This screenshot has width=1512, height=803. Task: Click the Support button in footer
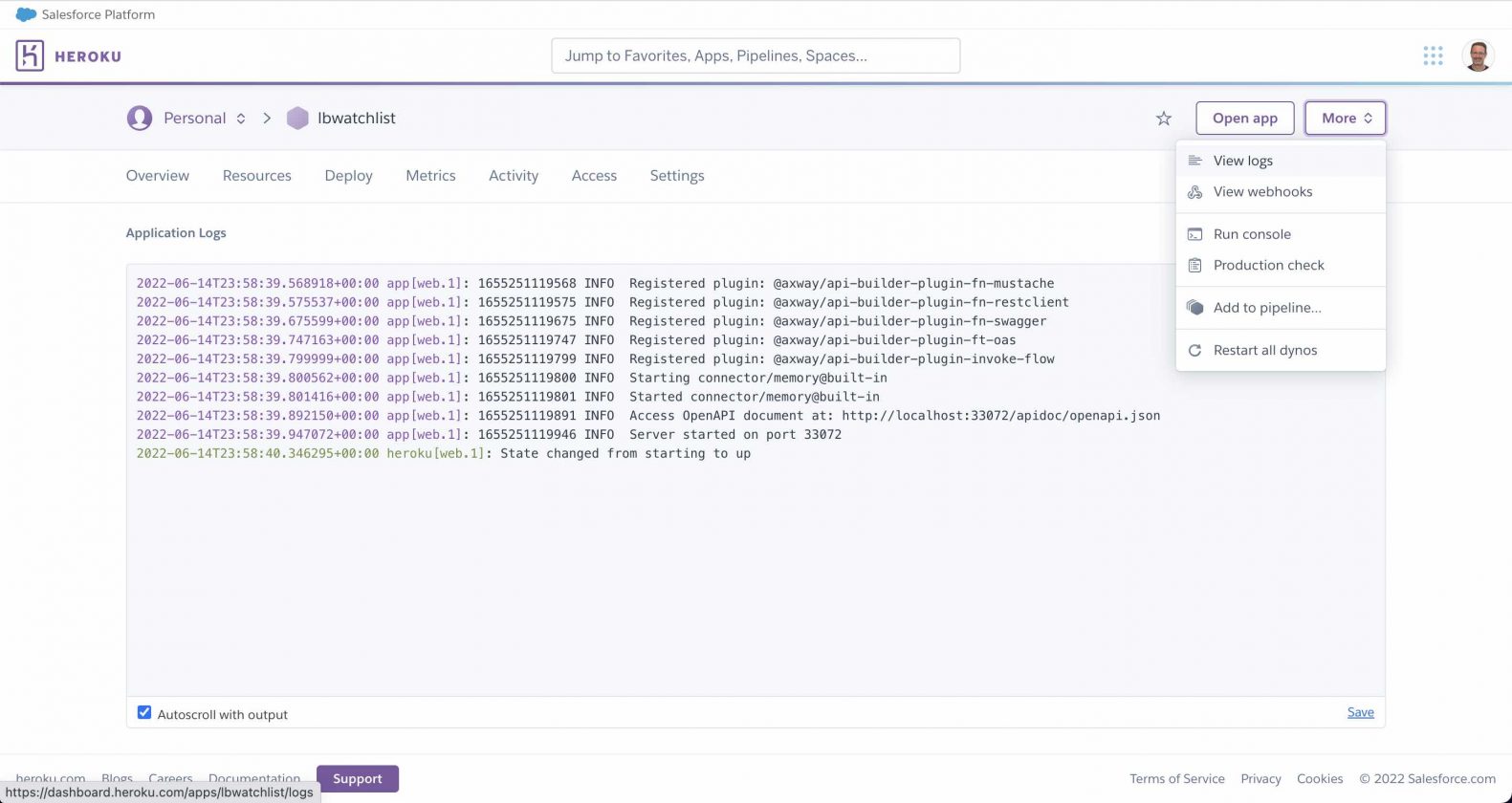[357, 779]
